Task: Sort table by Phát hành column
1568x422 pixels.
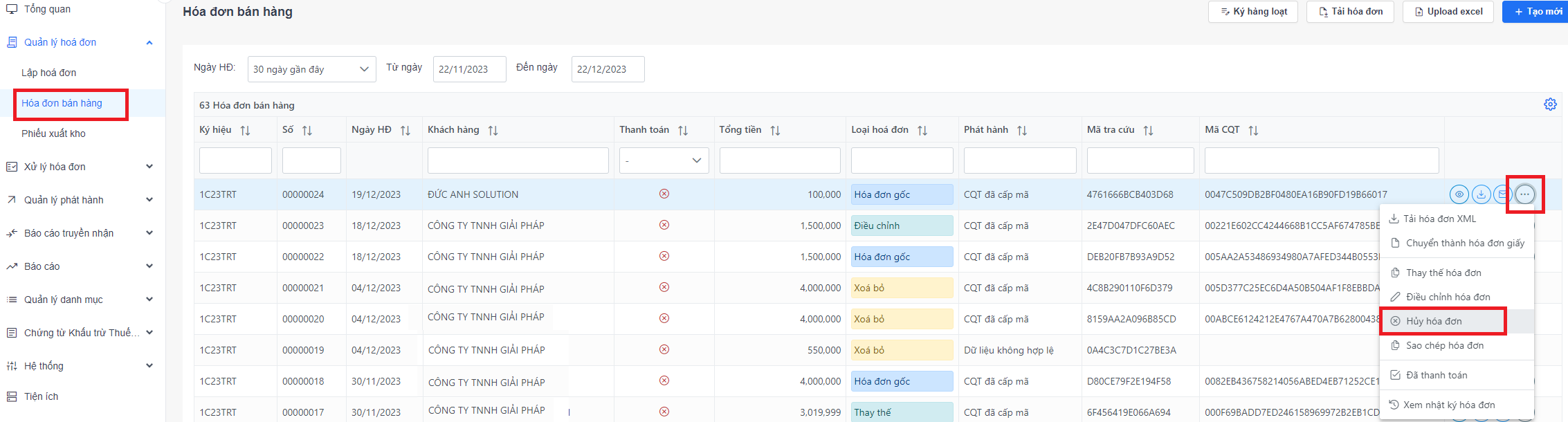Action: point(1022,130)
